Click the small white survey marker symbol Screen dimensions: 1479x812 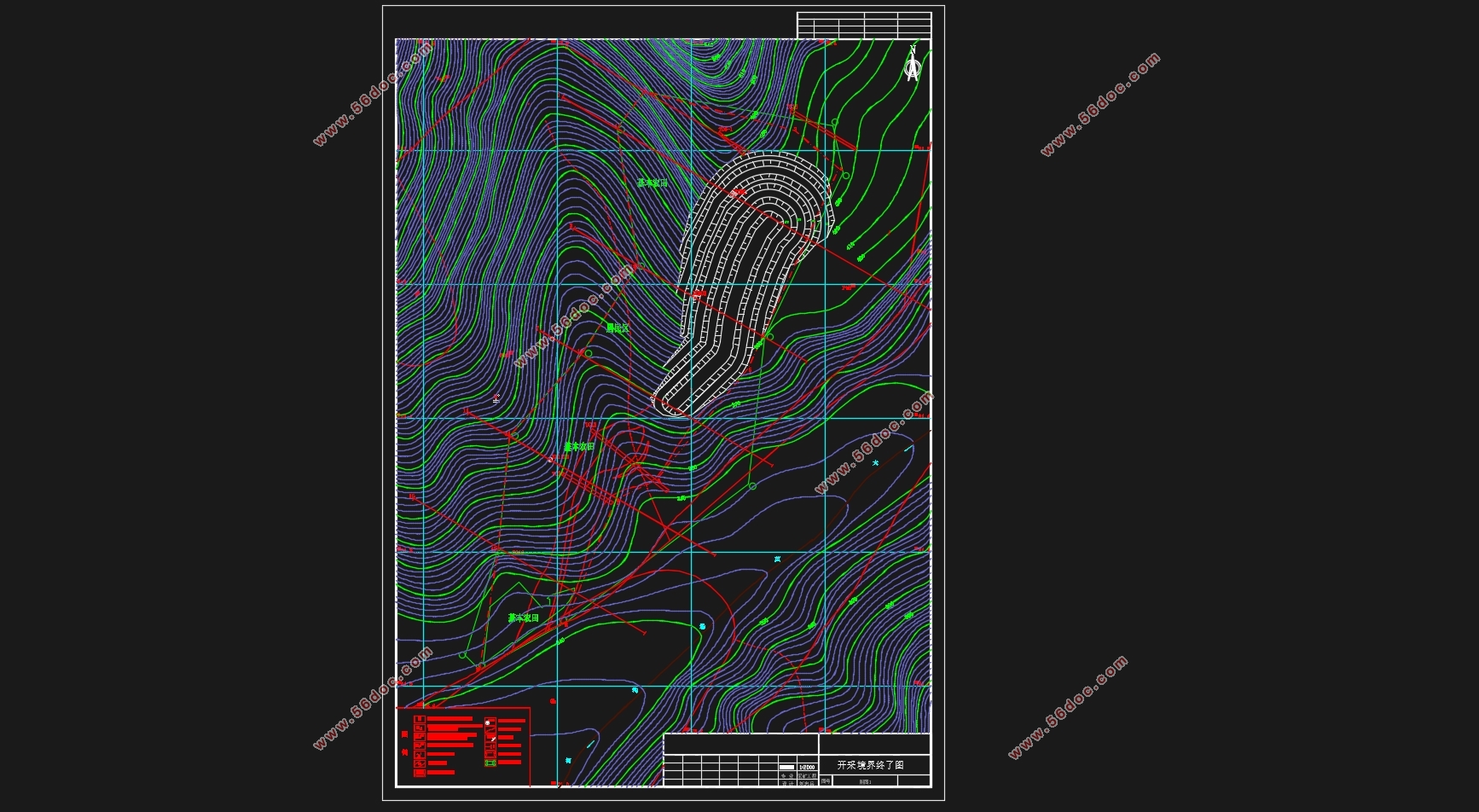496,397
